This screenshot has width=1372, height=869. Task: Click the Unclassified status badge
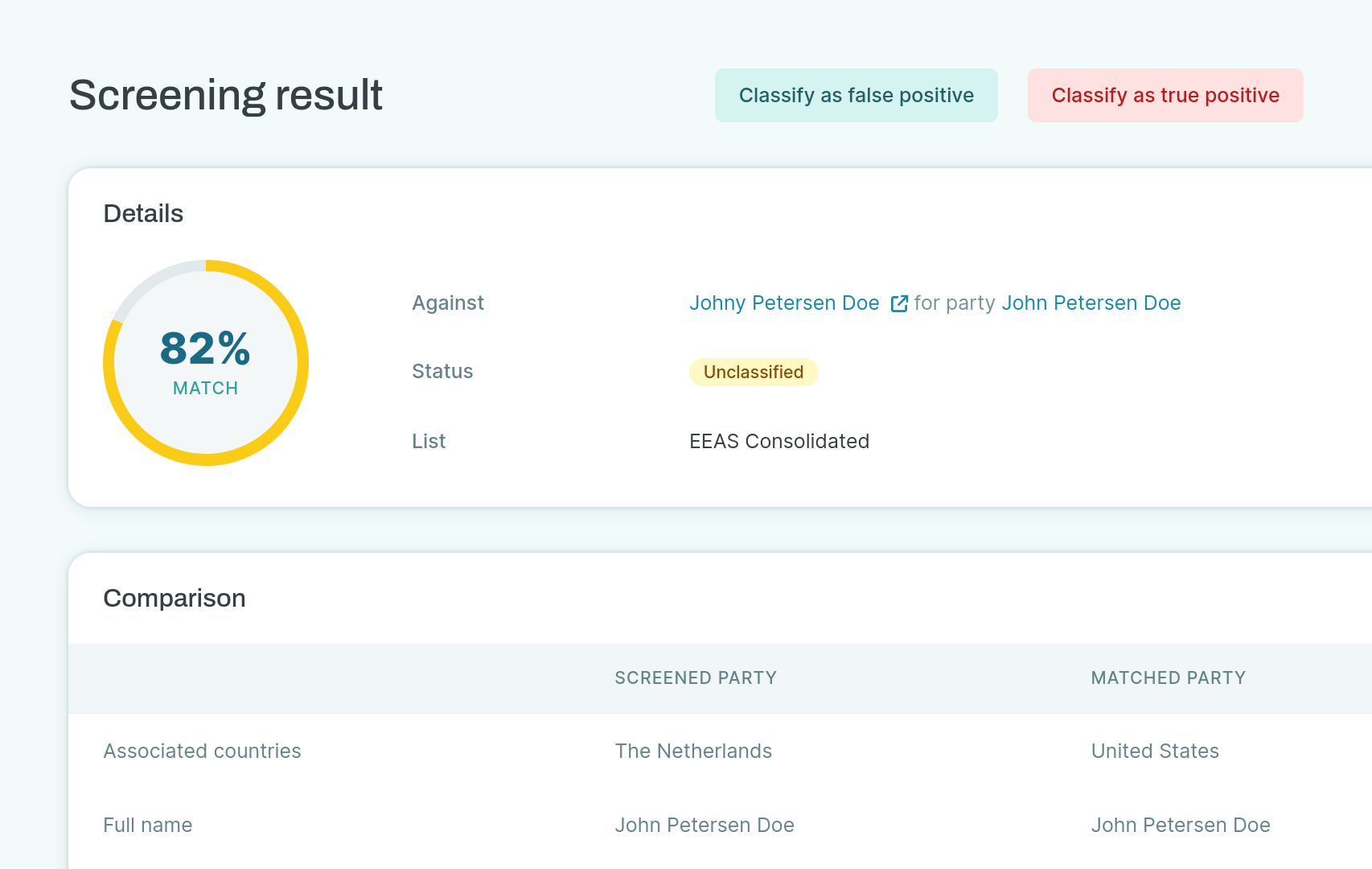753,372
